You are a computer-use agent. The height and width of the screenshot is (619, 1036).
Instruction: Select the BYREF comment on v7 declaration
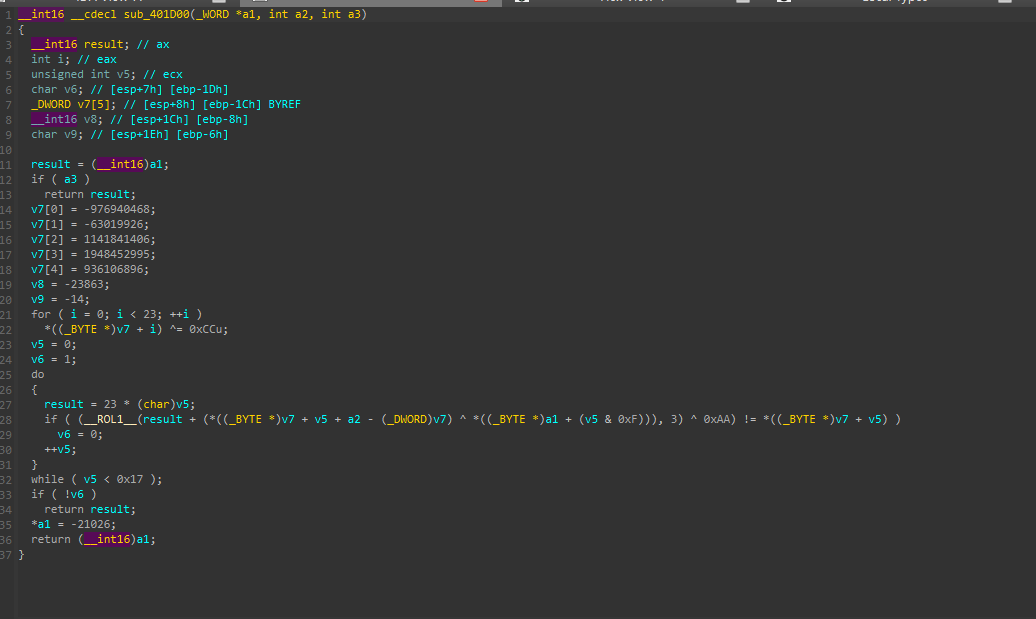[x=284, y=104]
